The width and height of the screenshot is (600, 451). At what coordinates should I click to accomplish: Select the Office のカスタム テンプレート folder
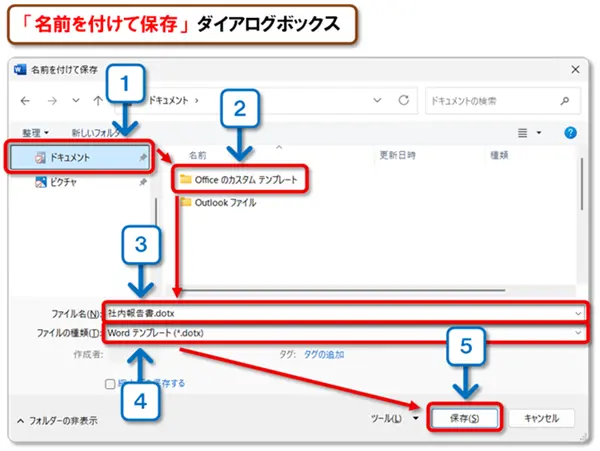(239, 179)
